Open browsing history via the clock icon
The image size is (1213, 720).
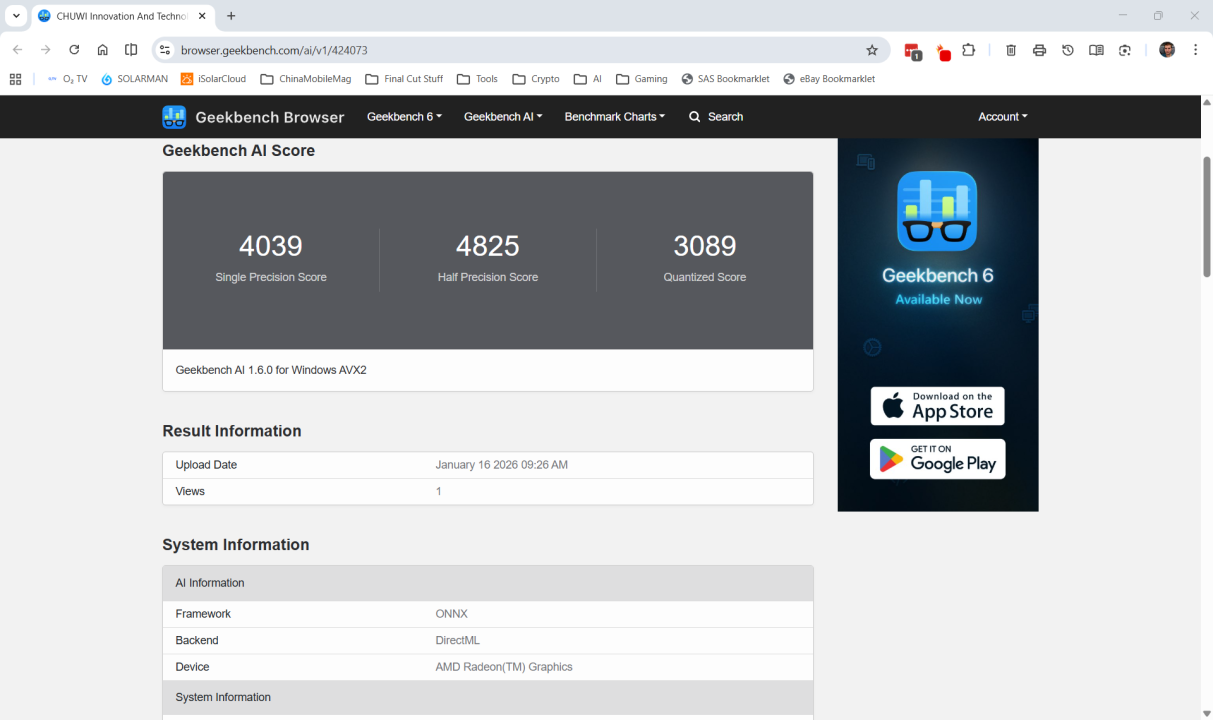click(x=1068, y=49)
